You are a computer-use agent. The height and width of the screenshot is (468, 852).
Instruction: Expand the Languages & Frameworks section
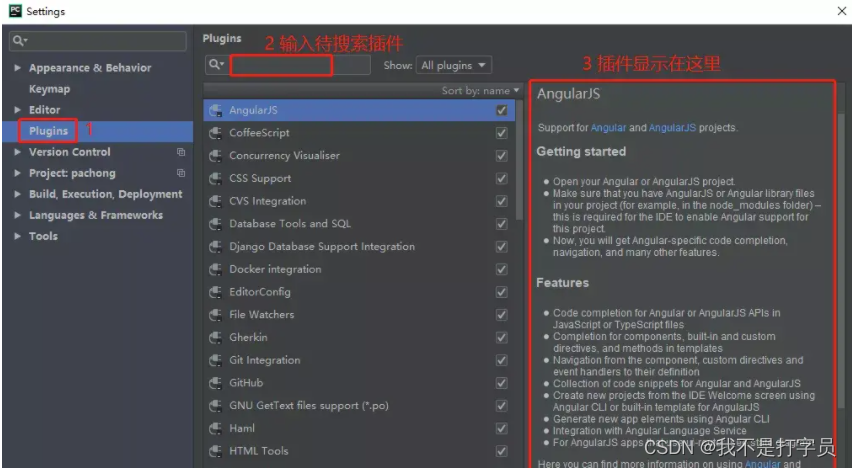click(17, 215)
